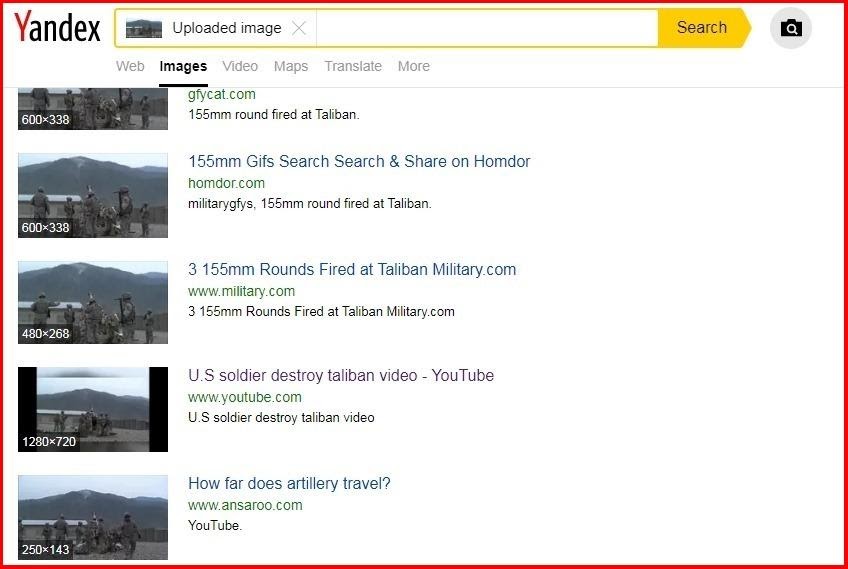Expand the More menu
This screenshot has height=569, width=848.
414,66
